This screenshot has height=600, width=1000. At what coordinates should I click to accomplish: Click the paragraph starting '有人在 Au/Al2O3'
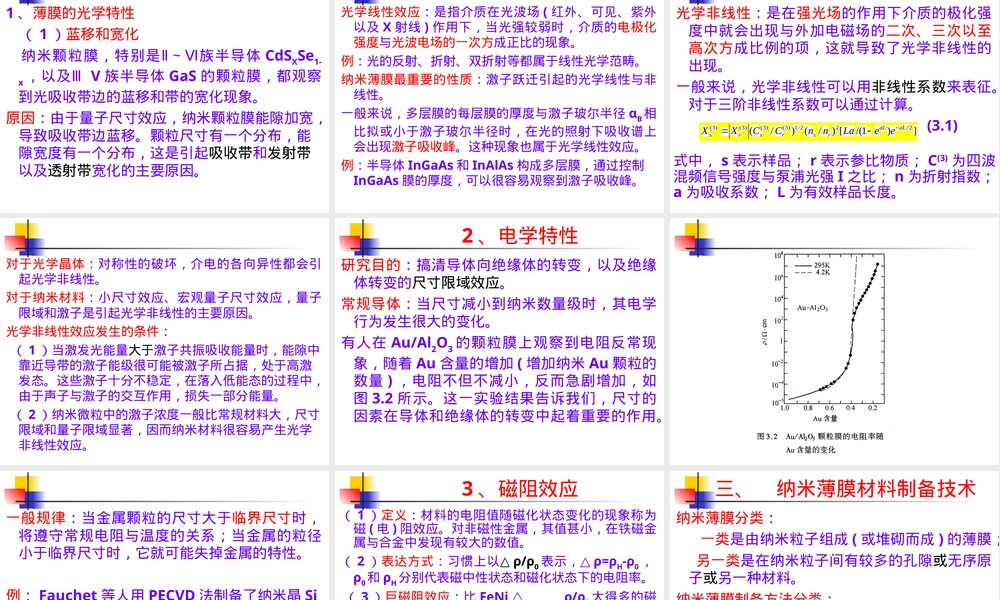tap(503, 379)
